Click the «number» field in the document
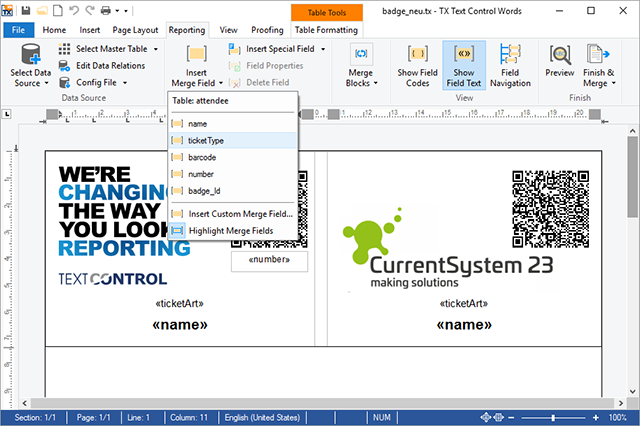640x426 pixels. point(269,260)
